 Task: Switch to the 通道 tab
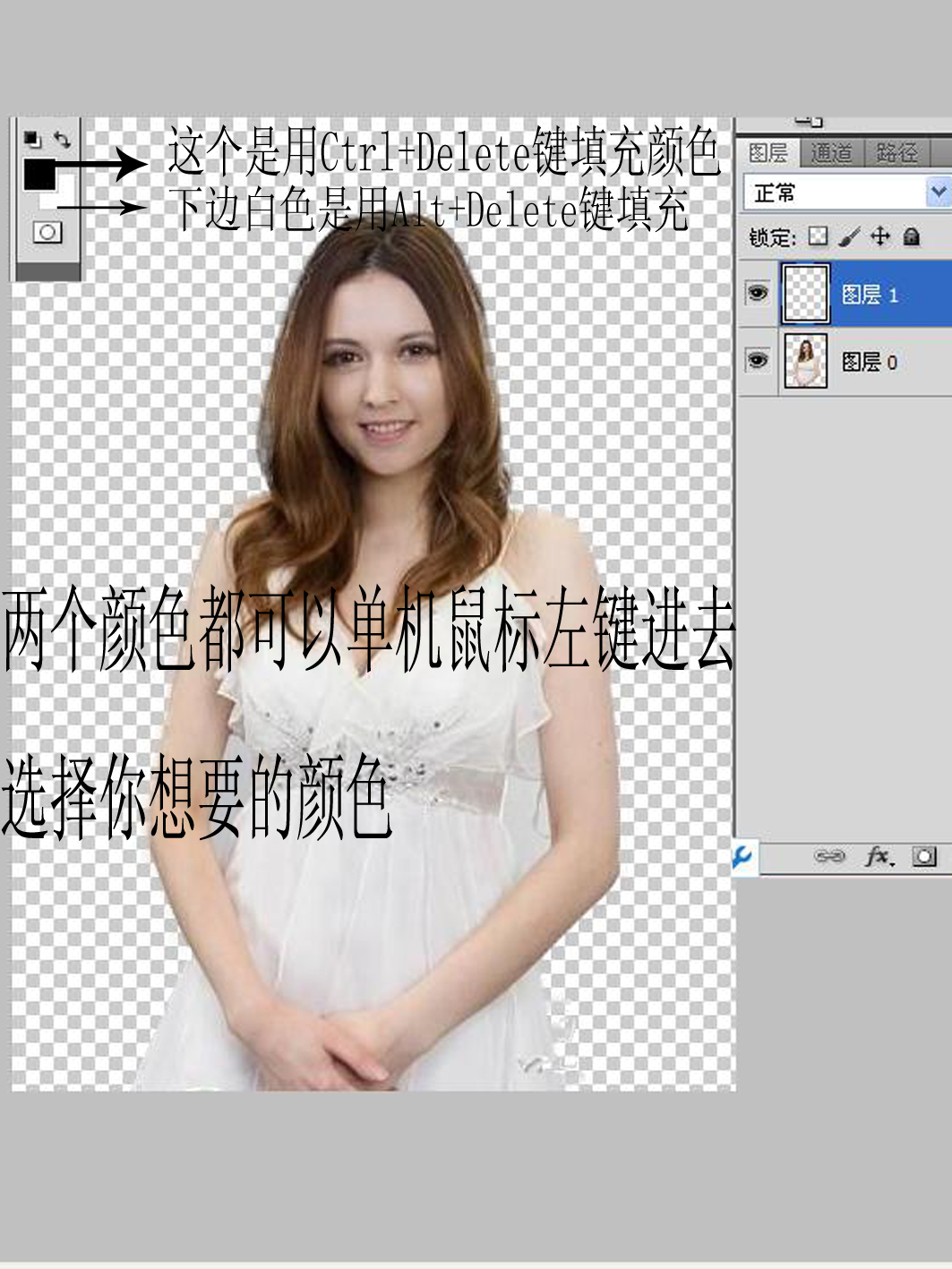coord(831,153)
